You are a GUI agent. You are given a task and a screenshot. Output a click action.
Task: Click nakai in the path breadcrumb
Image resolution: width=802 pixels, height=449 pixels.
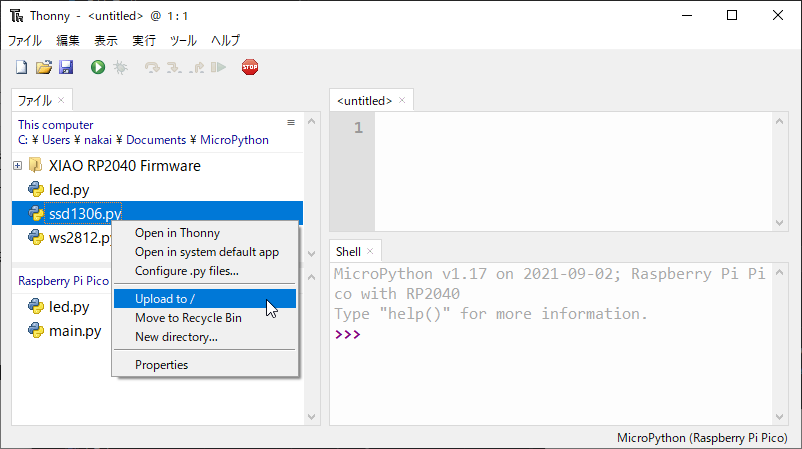(x=98, y=140)
